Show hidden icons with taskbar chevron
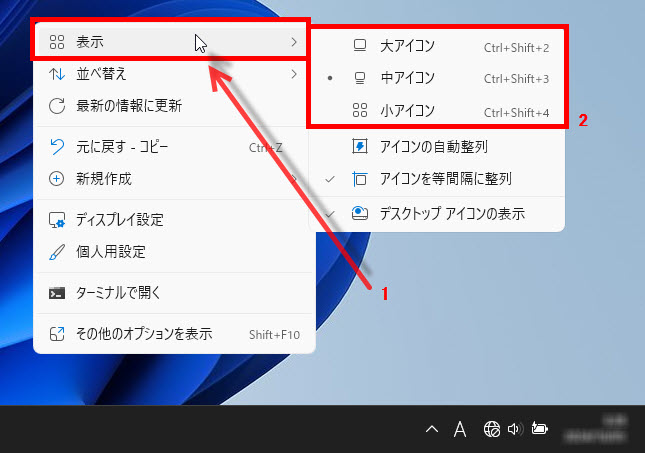This screenshot has height=453, width=645. [x=432, y=429]
